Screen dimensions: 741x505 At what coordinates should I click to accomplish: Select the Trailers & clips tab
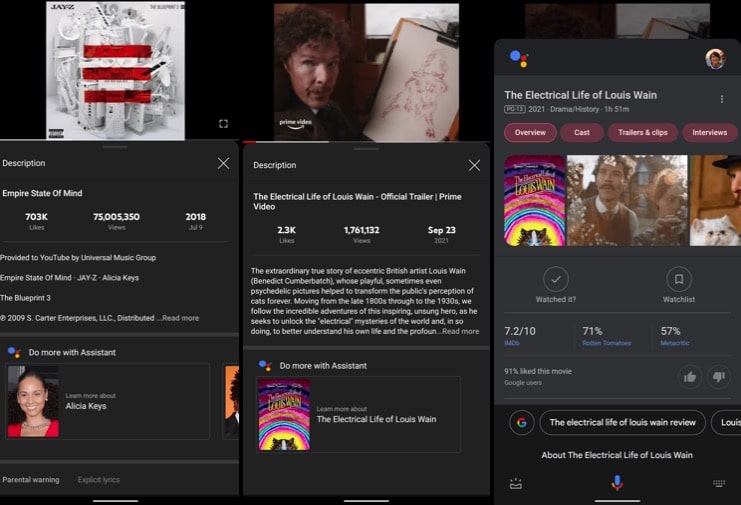pyautogui.click(x=643, y=133)
